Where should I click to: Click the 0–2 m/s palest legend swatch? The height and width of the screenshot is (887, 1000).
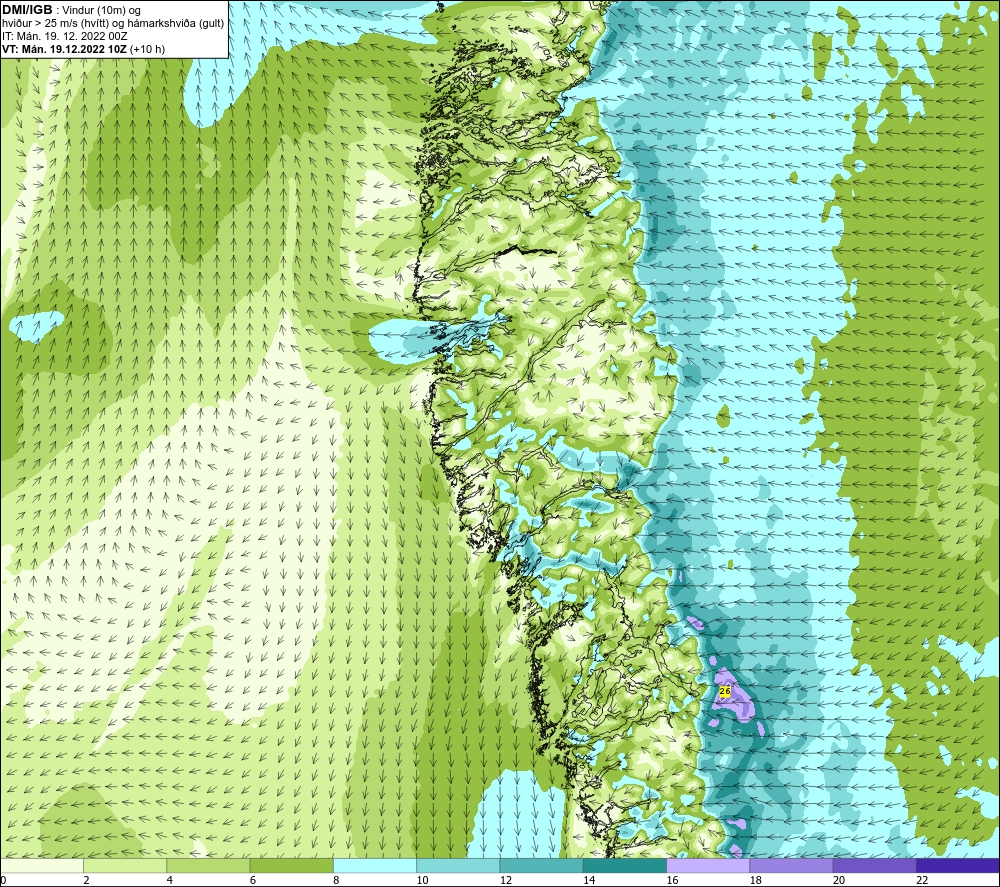click(42, 865)
